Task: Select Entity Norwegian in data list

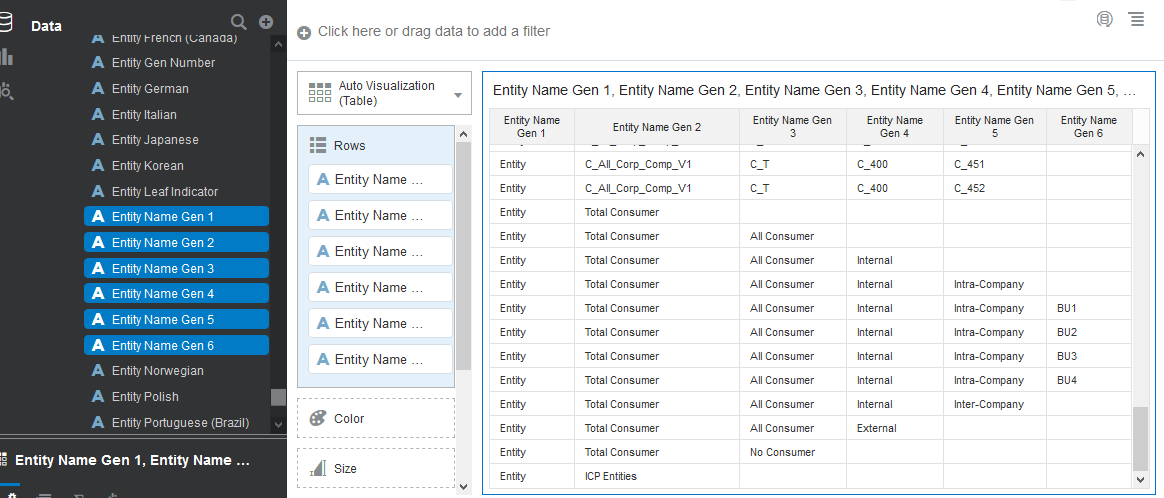Action: [157, 371]
